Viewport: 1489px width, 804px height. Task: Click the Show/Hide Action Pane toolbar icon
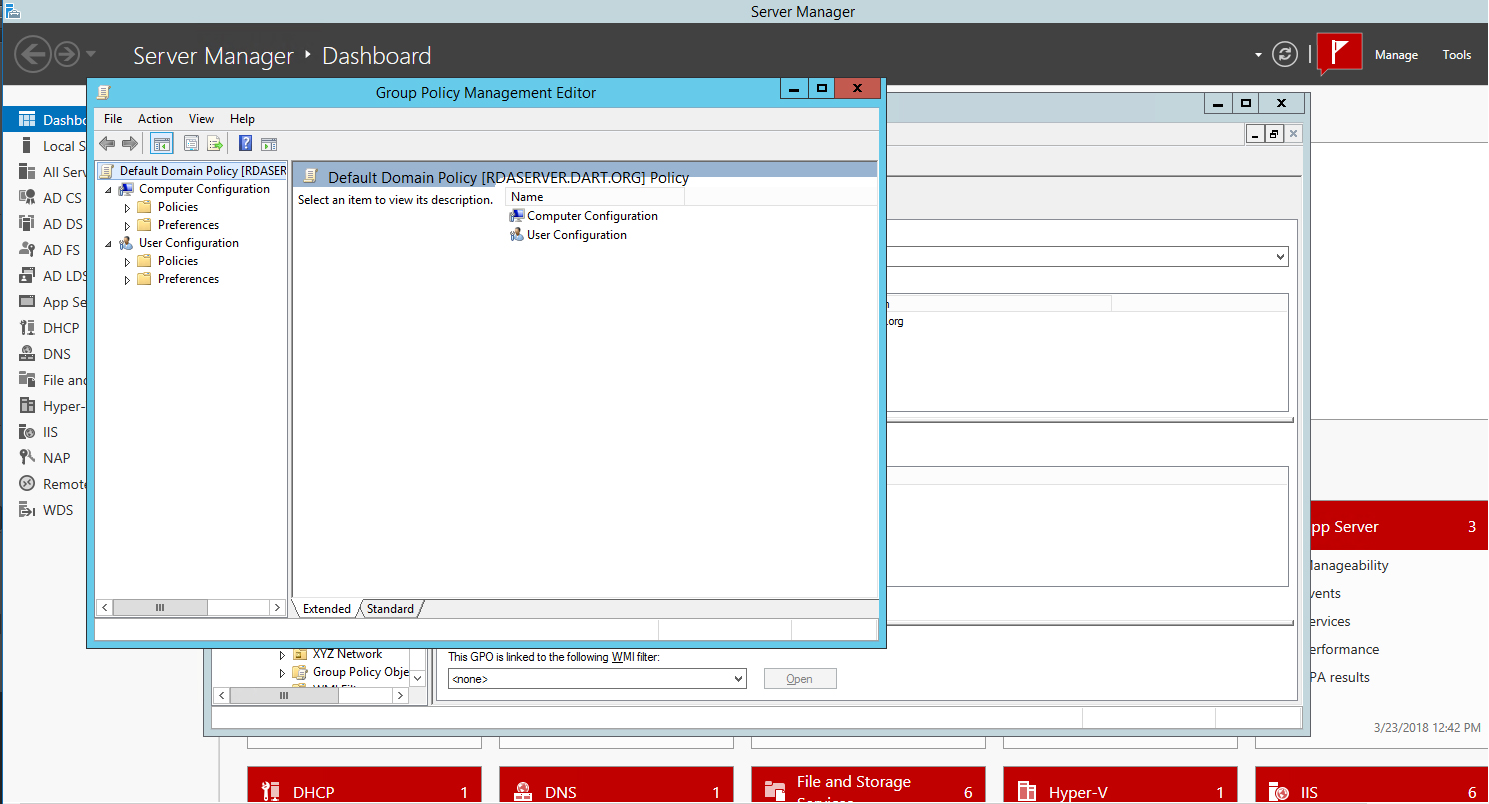click(x=268, y=143)
